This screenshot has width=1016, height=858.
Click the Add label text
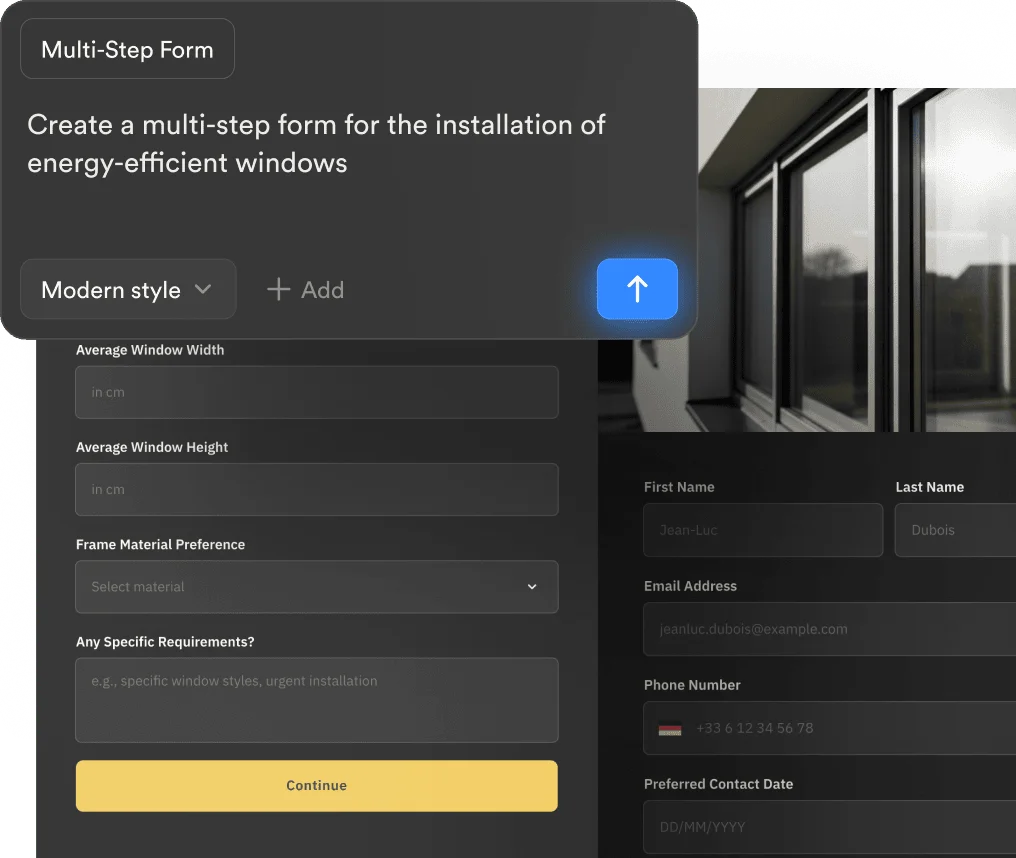pyautogui.click(x=322, y=290)
